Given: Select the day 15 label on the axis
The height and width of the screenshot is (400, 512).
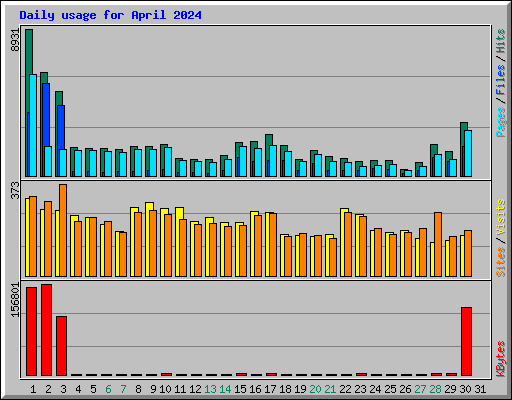Looking at the screenshot, I should [240, 389].
